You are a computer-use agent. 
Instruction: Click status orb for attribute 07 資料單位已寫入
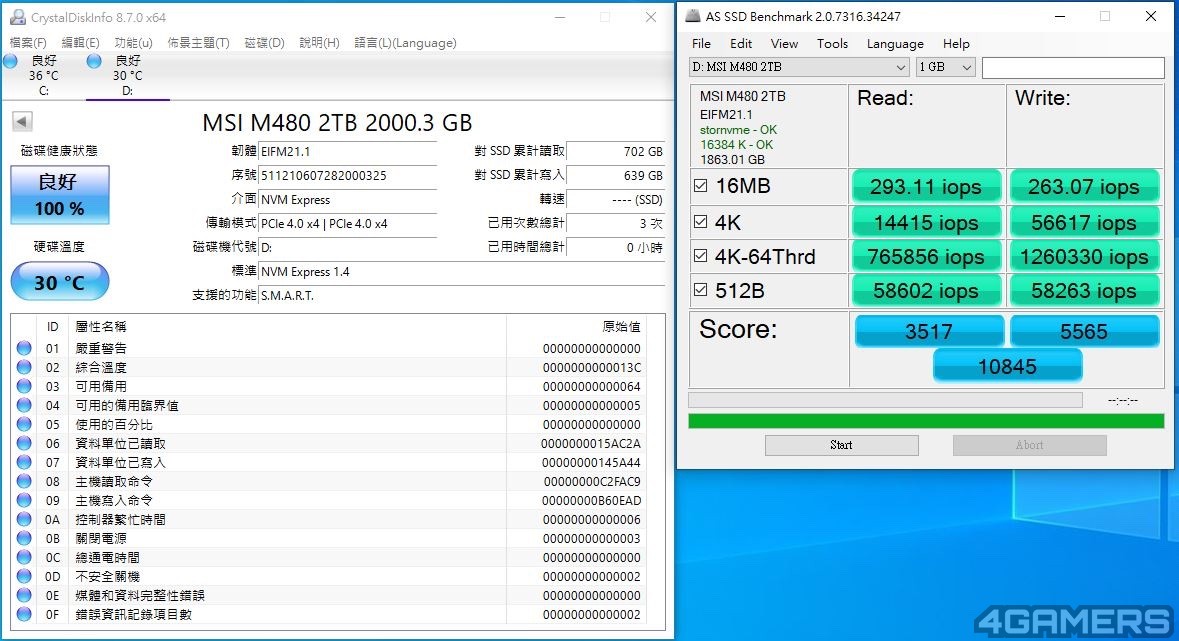(24, 462)
